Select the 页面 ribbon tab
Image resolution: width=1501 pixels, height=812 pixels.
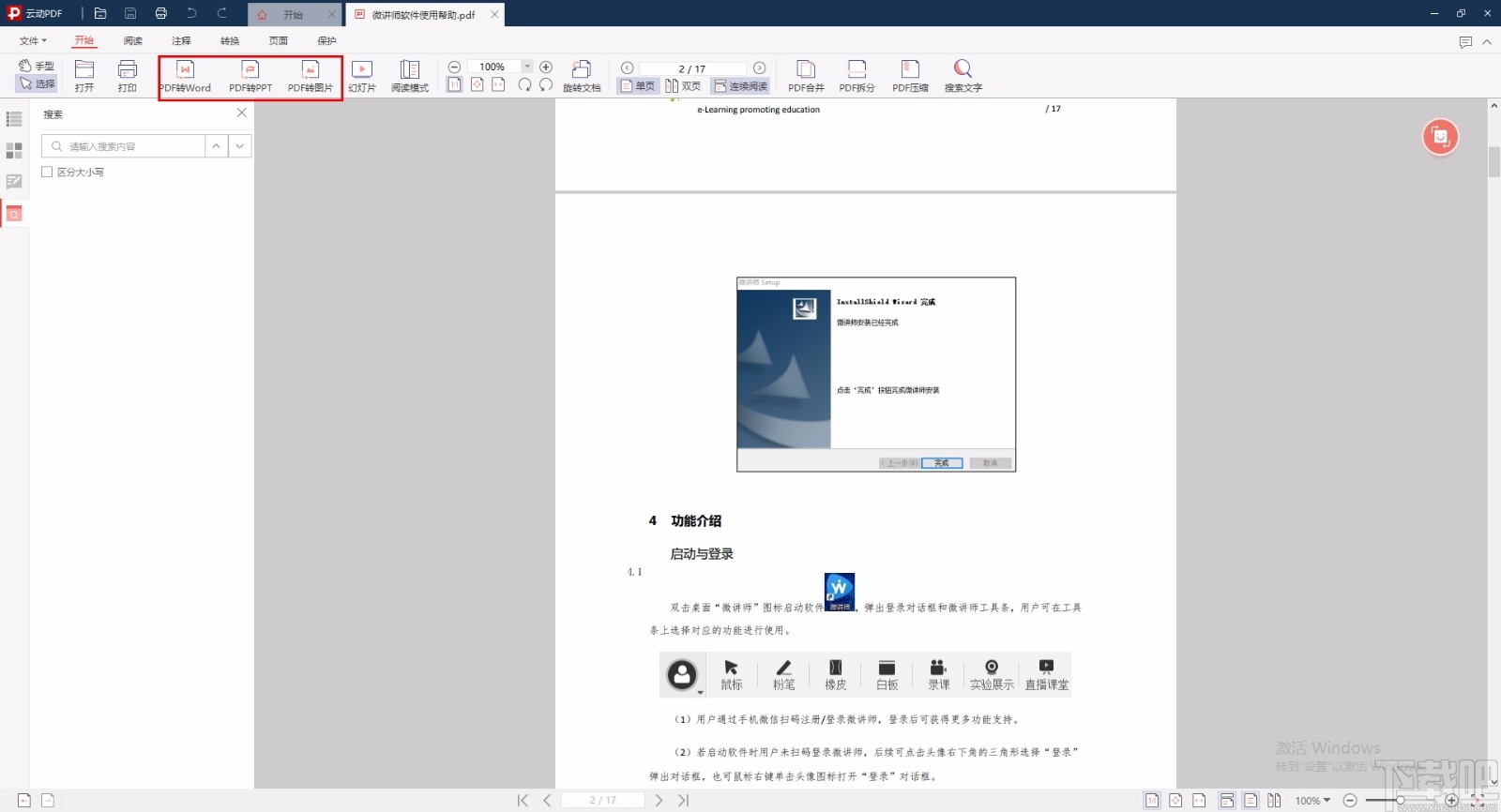(x=279, y=41)
